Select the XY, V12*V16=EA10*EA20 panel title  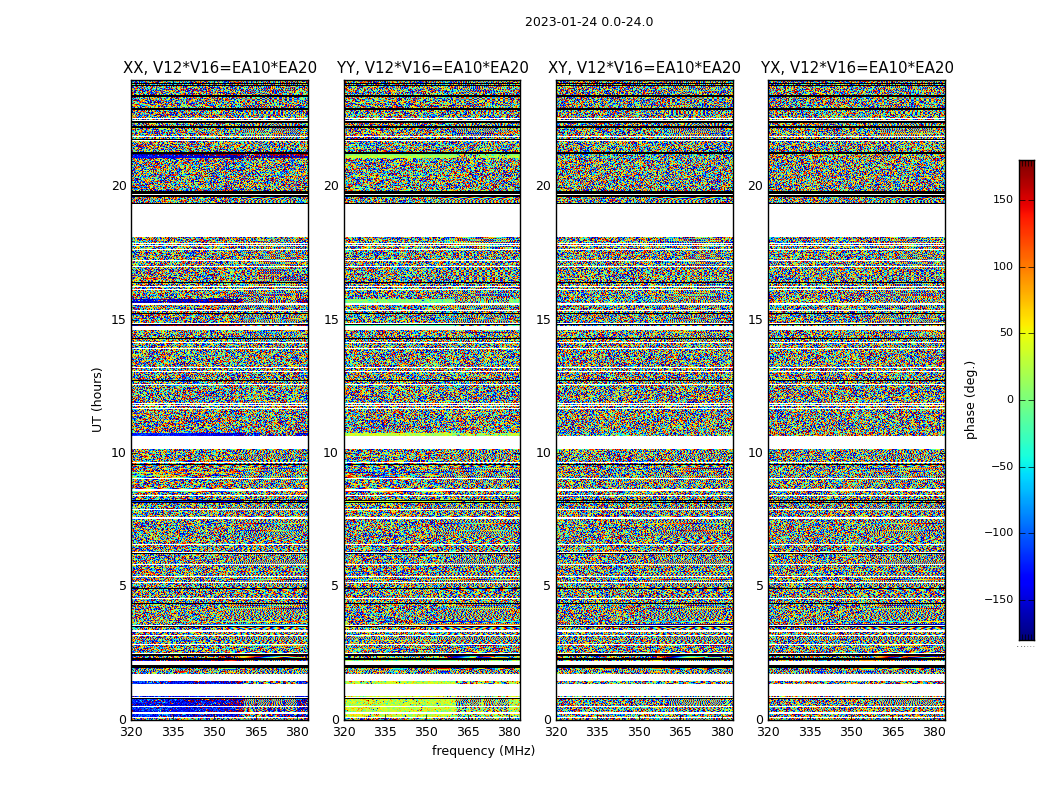click(644, 68)
